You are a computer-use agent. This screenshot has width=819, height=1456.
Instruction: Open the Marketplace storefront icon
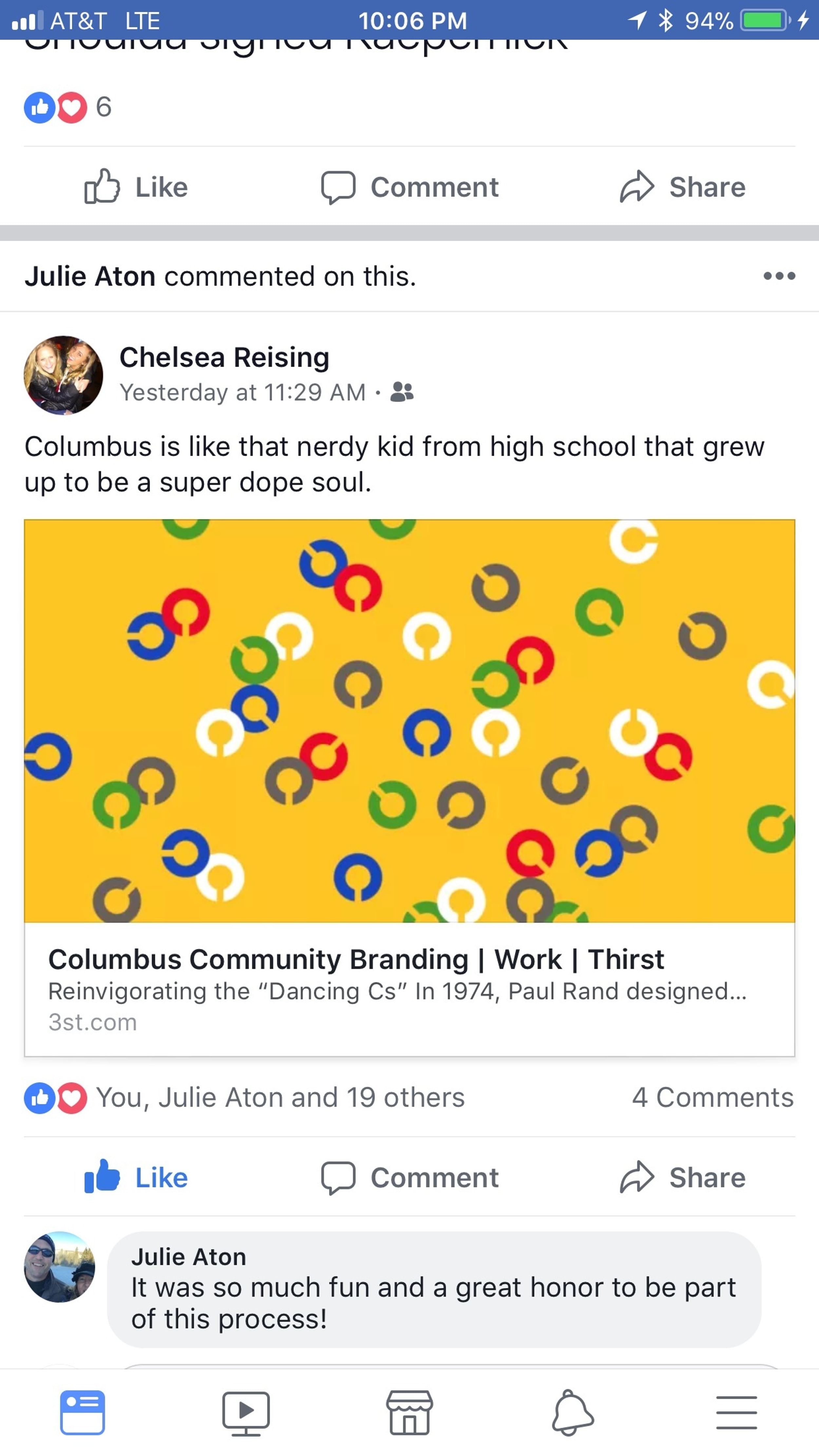[x=409, y=1412]
